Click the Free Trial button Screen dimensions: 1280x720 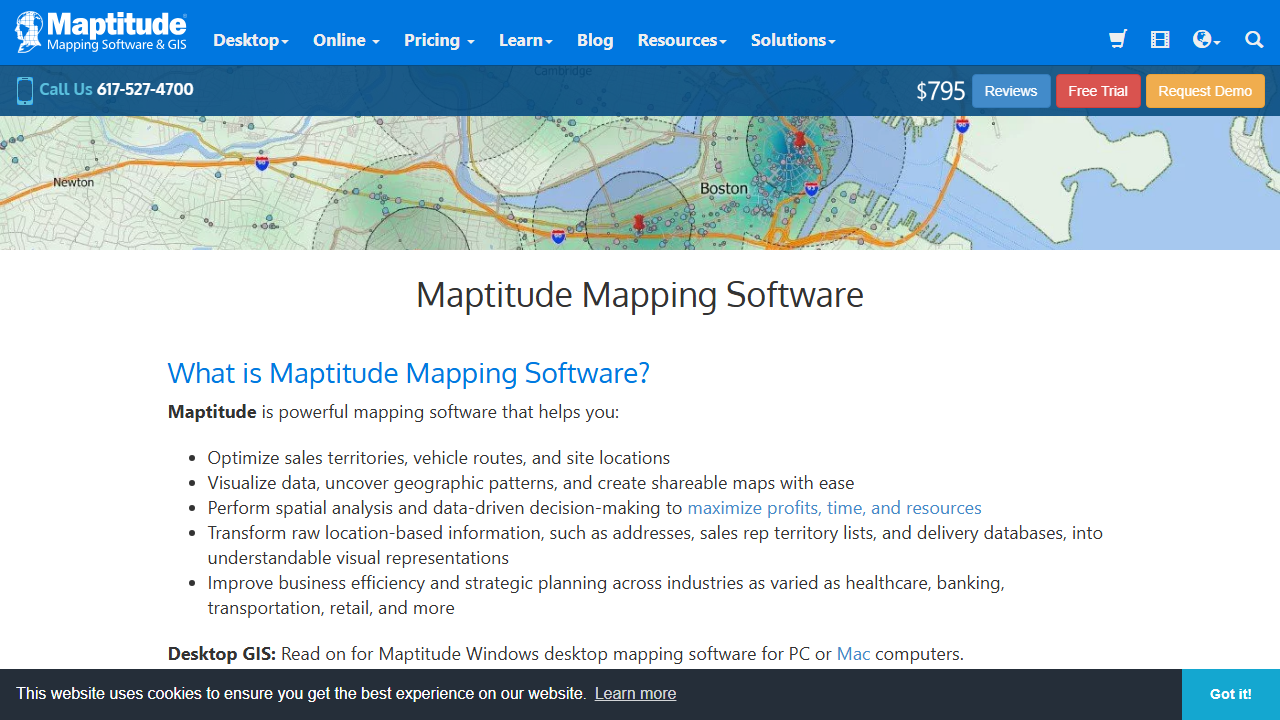click(1098, 91)
